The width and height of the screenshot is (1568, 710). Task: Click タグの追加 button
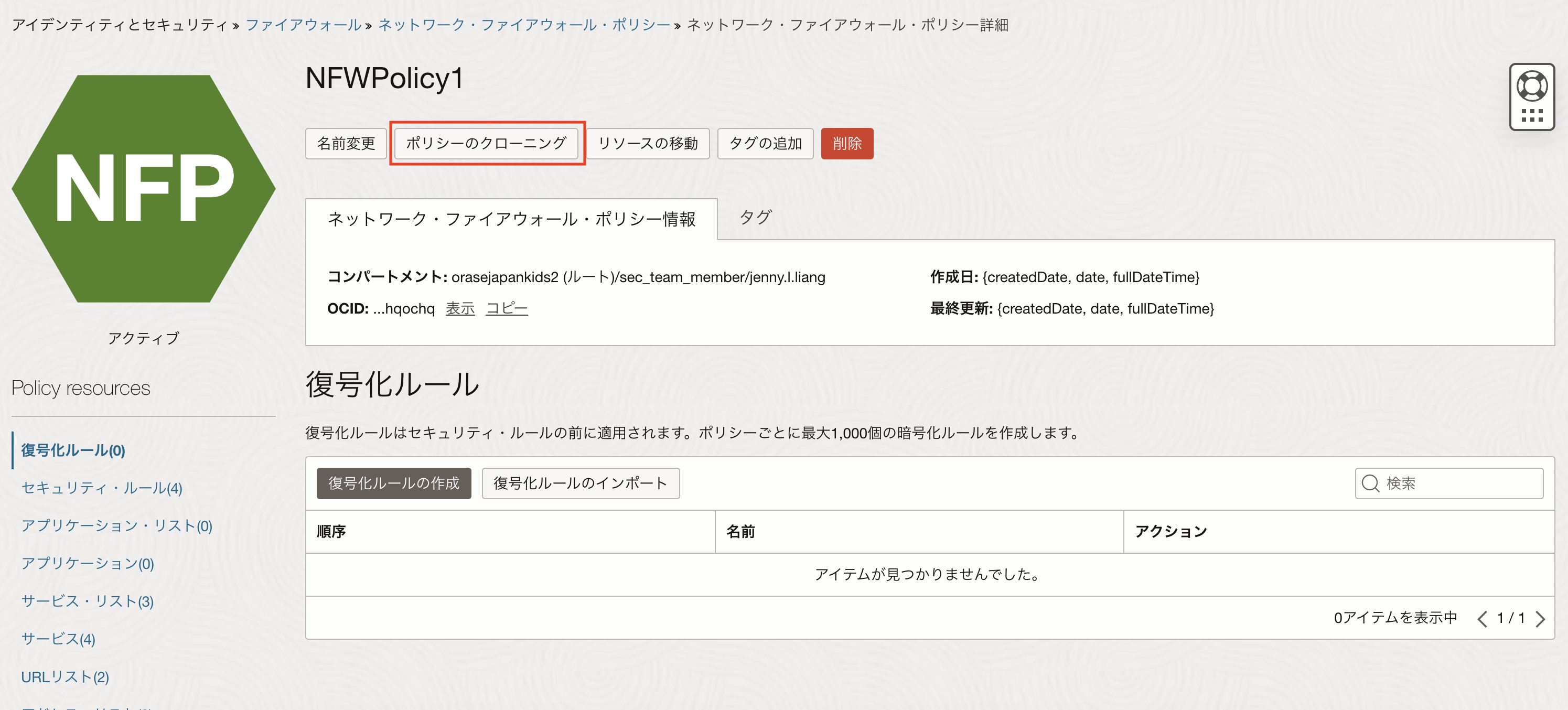pos(765,144)
